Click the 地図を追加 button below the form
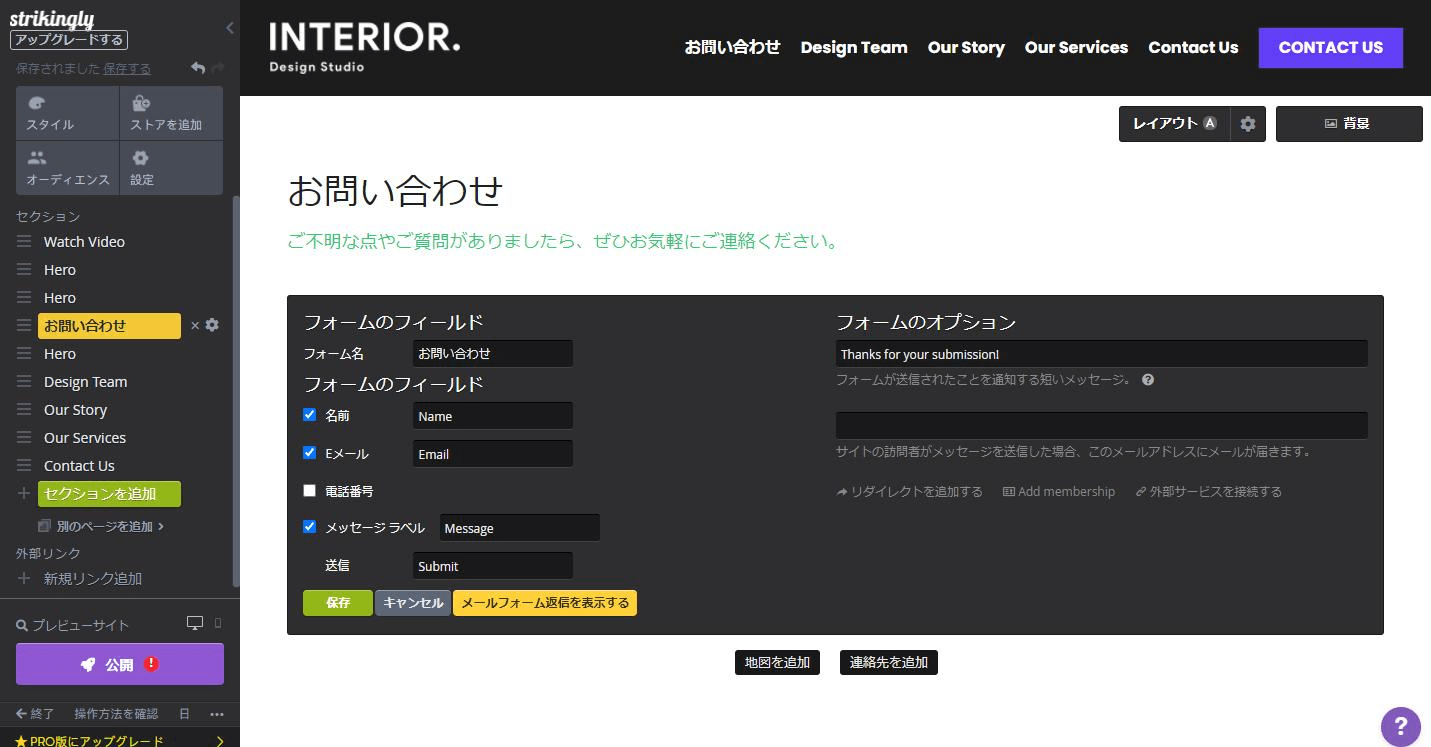Image resolution: width=1431 pixels, height=747 pixels. (x=777, y=661)
